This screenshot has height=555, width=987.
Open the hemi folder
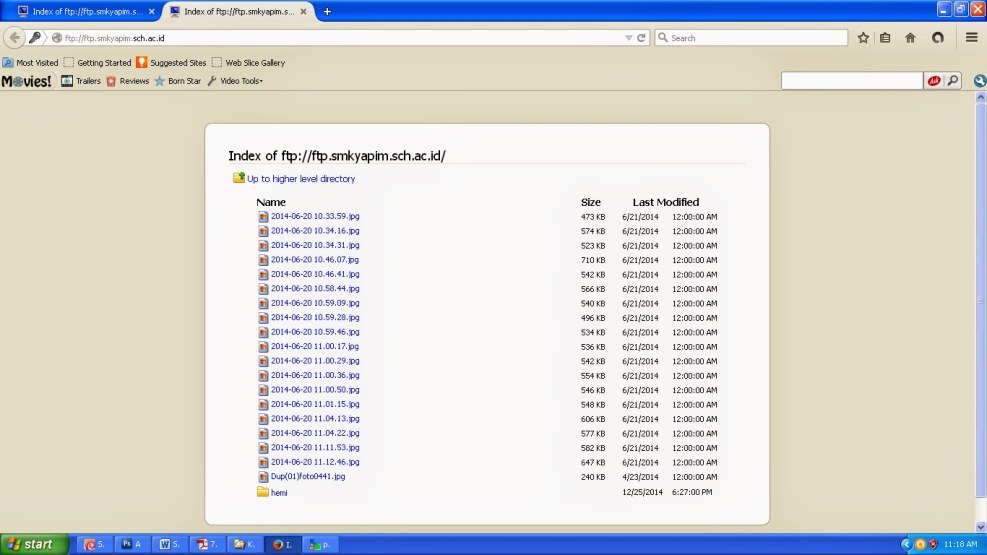[x=279, y=493]
